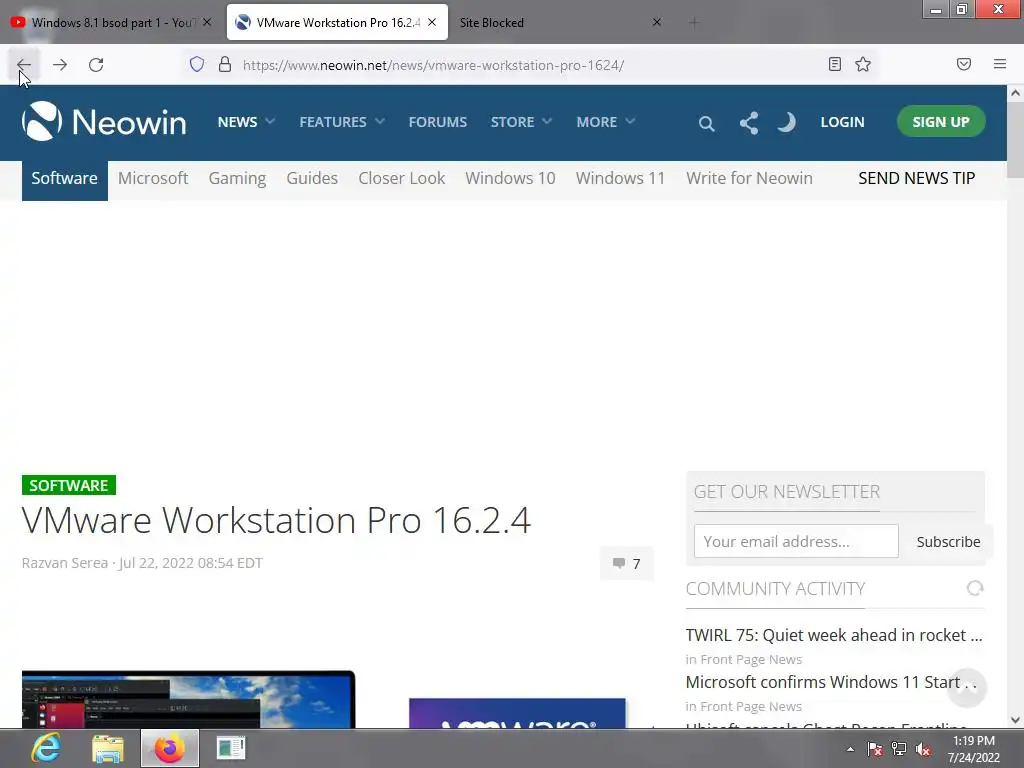Show hidden system tray icons
The width and height of the screenshot is (1024, 768).
point(850,749)
